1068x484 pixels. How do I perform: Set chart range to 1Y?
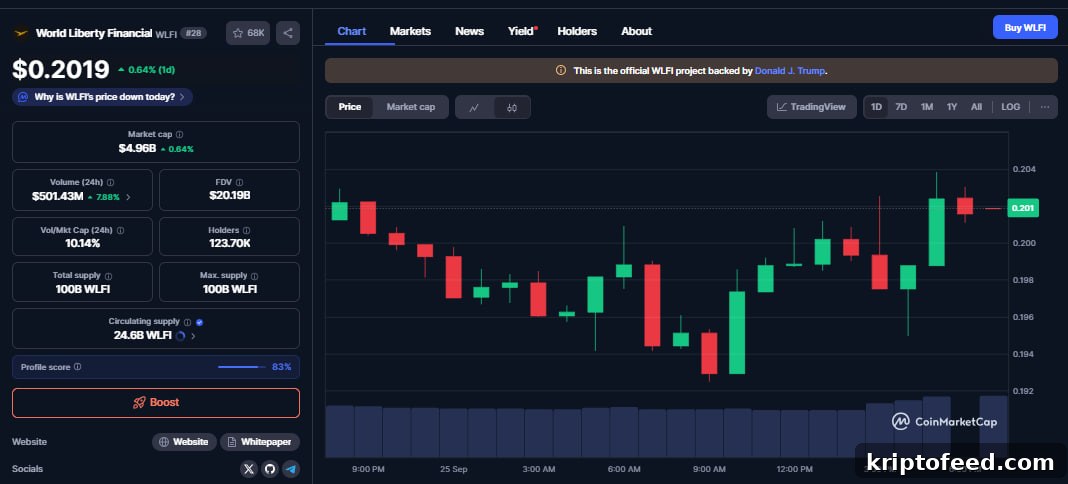click(952, 107)
